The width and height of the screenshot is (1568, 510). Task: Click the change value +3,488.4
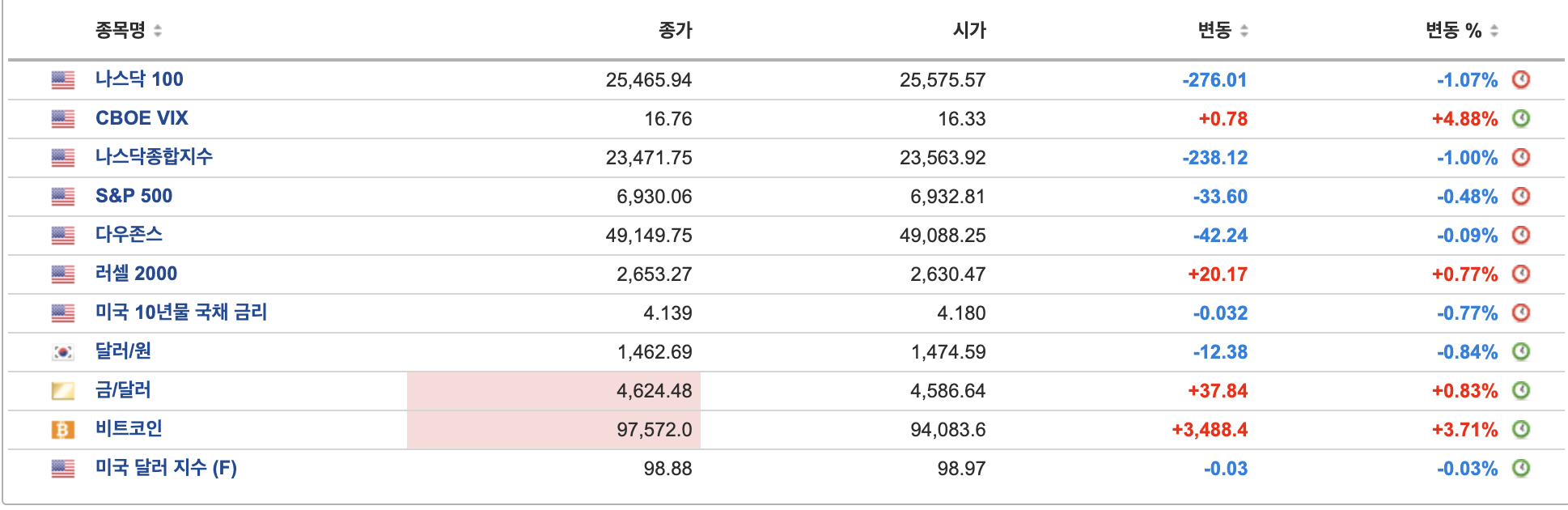click(1210, 430)
